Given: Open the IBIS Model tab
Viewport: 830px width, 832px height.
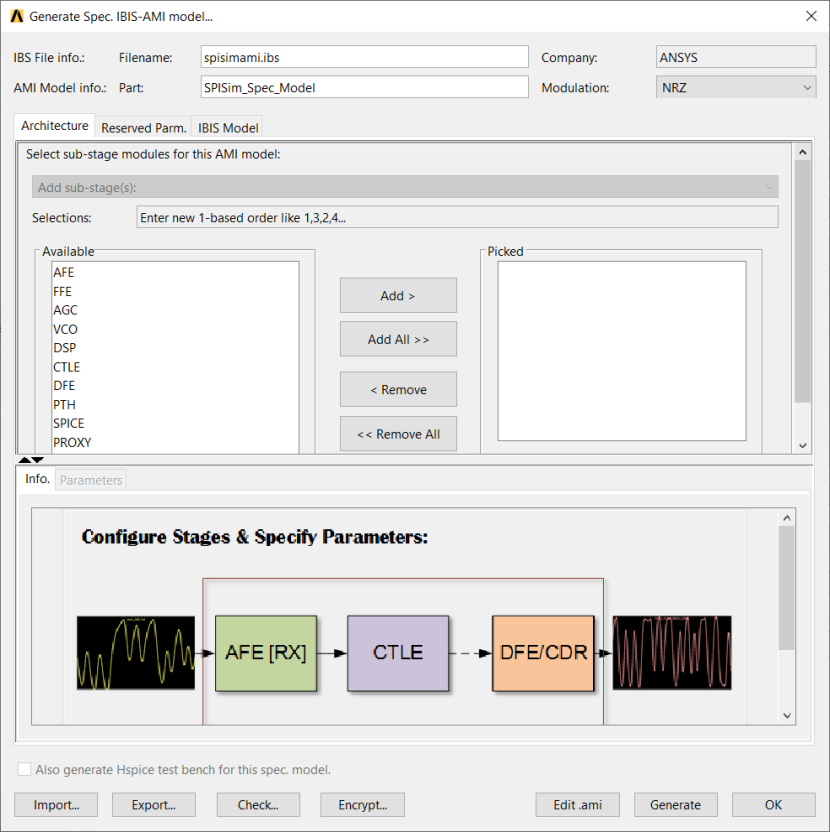Looking at the screenshot, I should tap(228, 128).
